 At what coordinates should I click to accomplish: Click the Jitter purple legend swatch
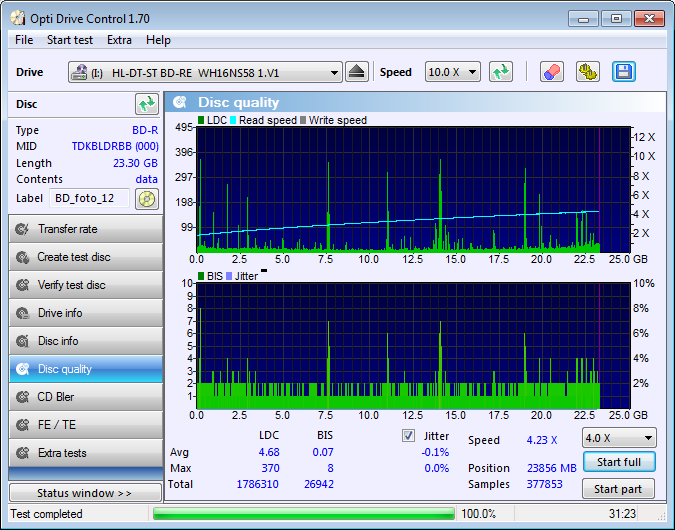229,276
